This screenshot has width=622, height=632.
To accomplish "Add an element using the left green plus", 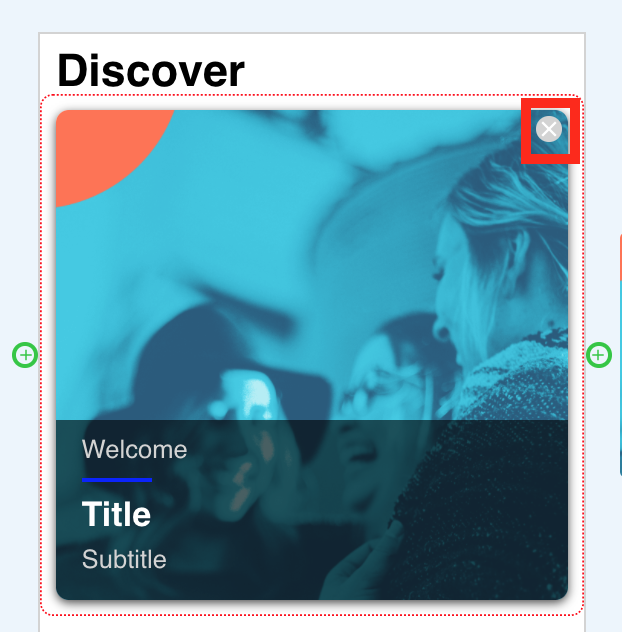I will [25, 355].
